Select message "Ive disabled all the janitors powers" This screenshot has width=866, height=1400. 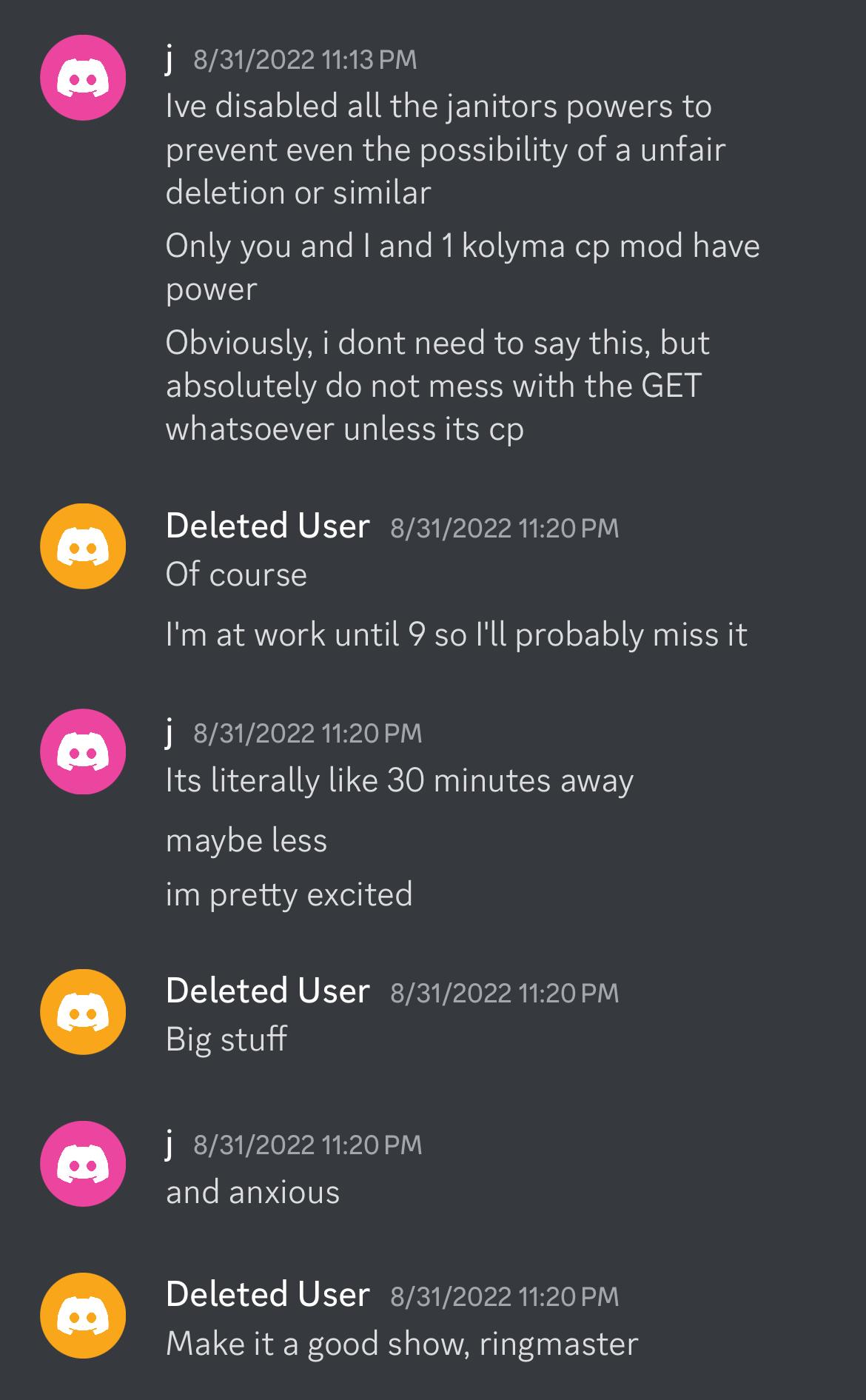[x=446, y=150]
